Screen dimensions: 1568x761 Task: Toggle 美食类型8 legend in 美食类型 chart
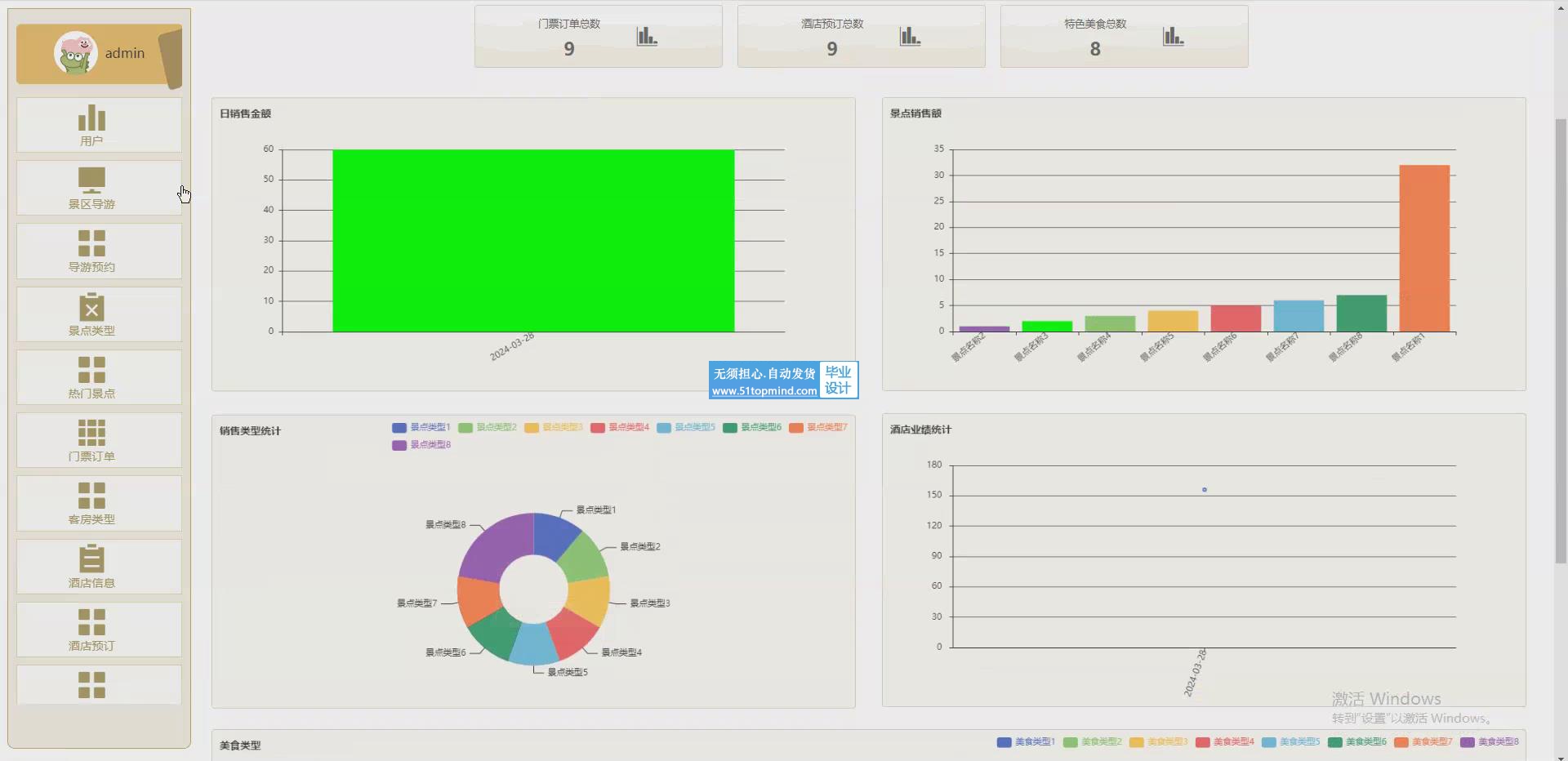click(x=1490, y=742)
